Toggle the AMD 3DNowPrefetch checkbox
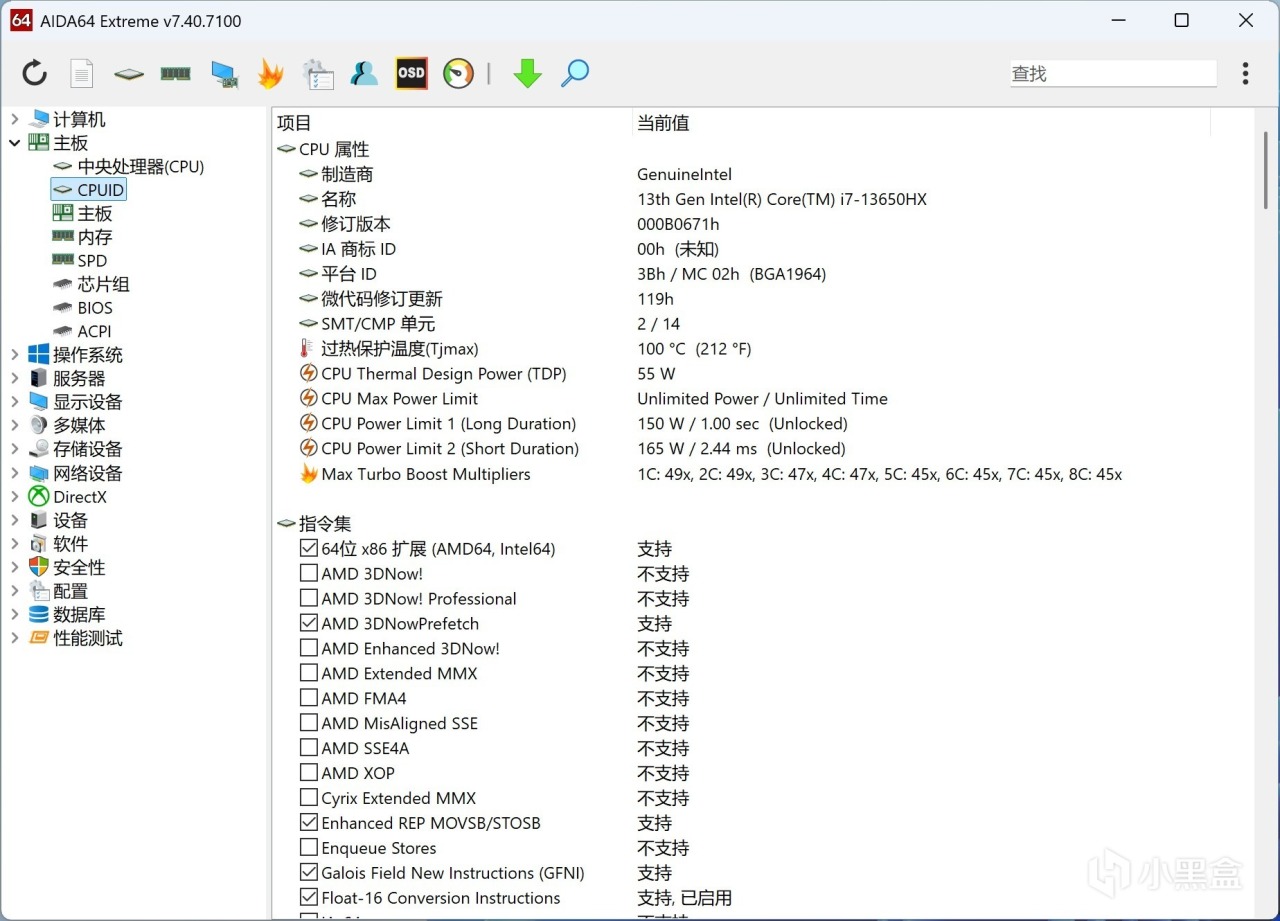 click(x=309, y=623)
